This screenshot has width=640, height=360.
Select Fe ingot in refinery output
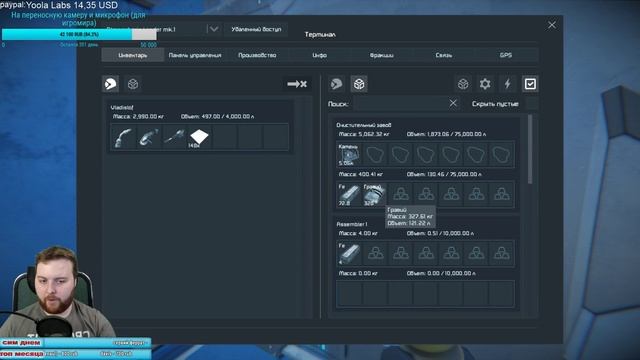point(349,195)
